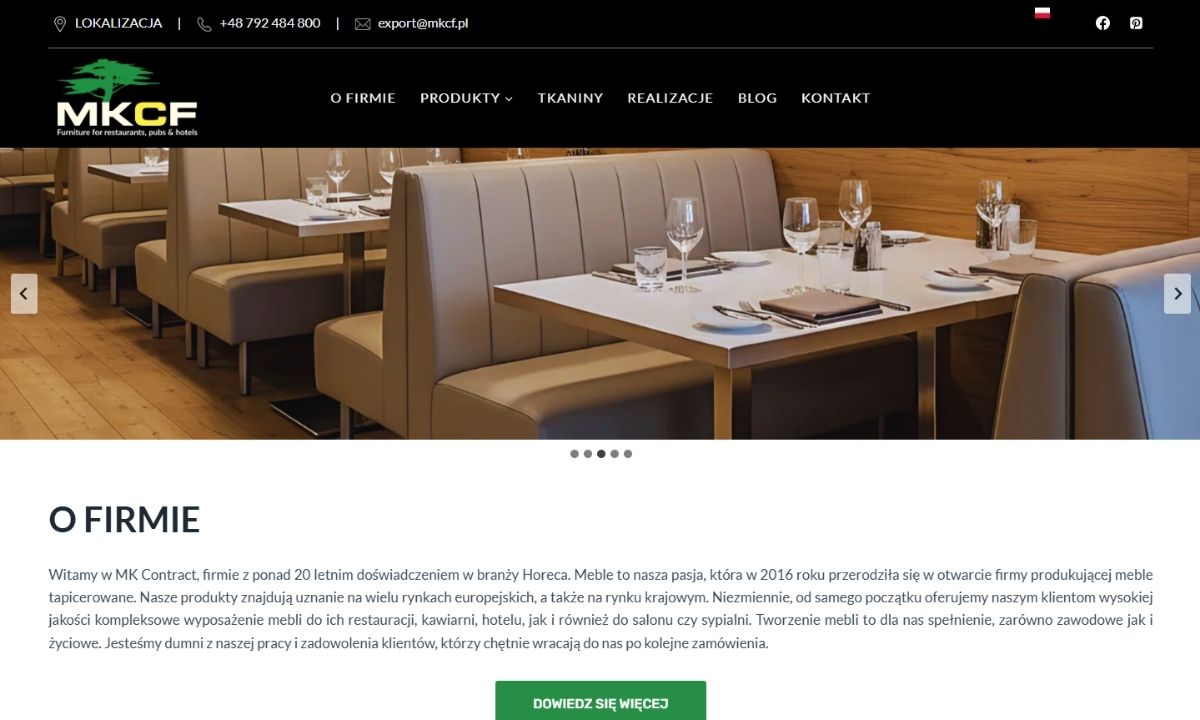Select the second carousel dot

pos(588,454)
